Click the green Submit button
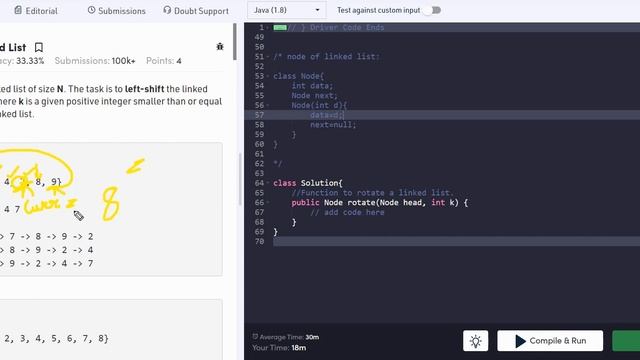This screenshot has width=640, height=360. coord(626,341)
